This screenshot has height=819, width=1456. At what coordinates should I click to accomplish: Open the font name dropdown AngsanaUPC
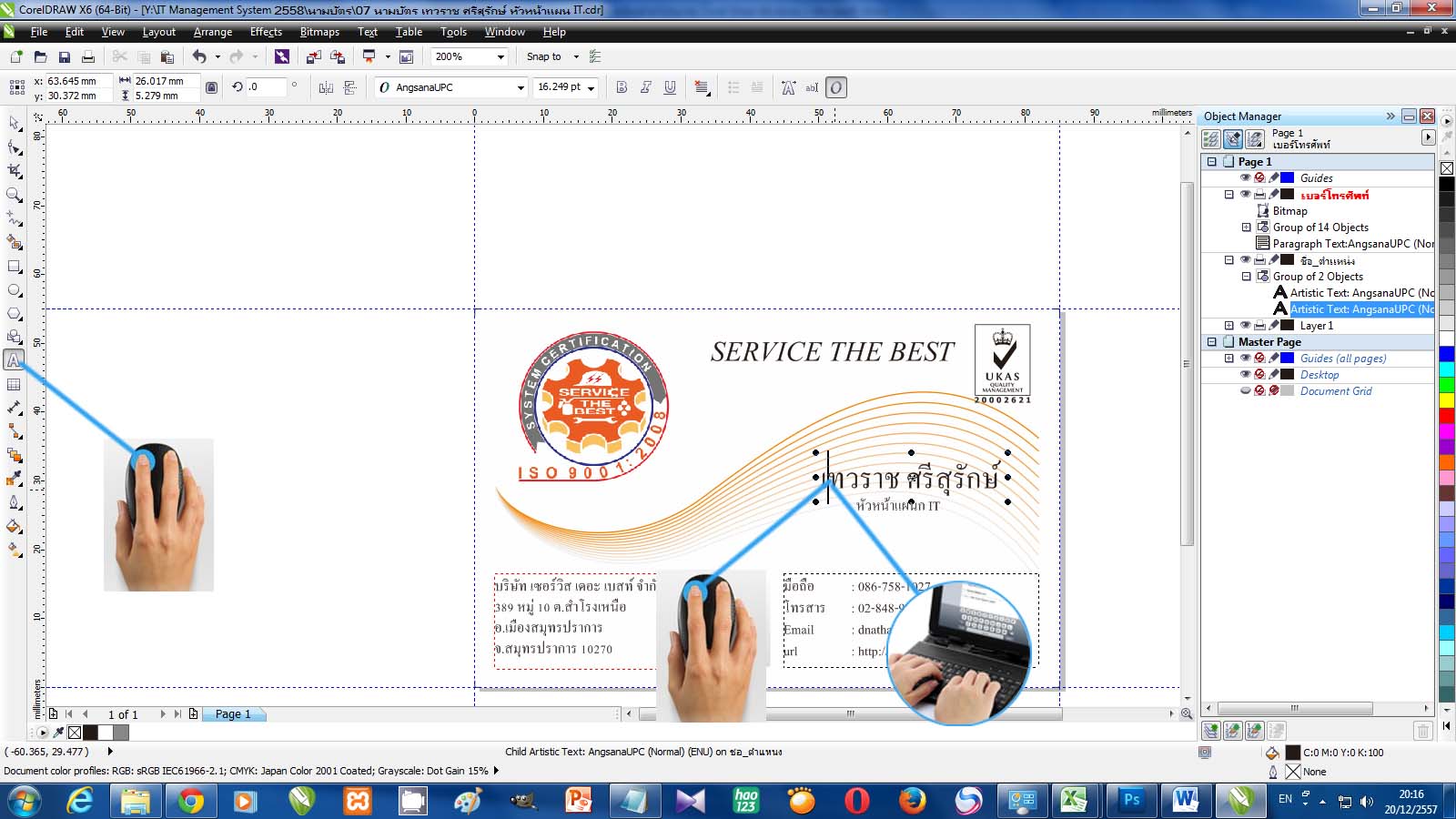[x=521, y=88]
